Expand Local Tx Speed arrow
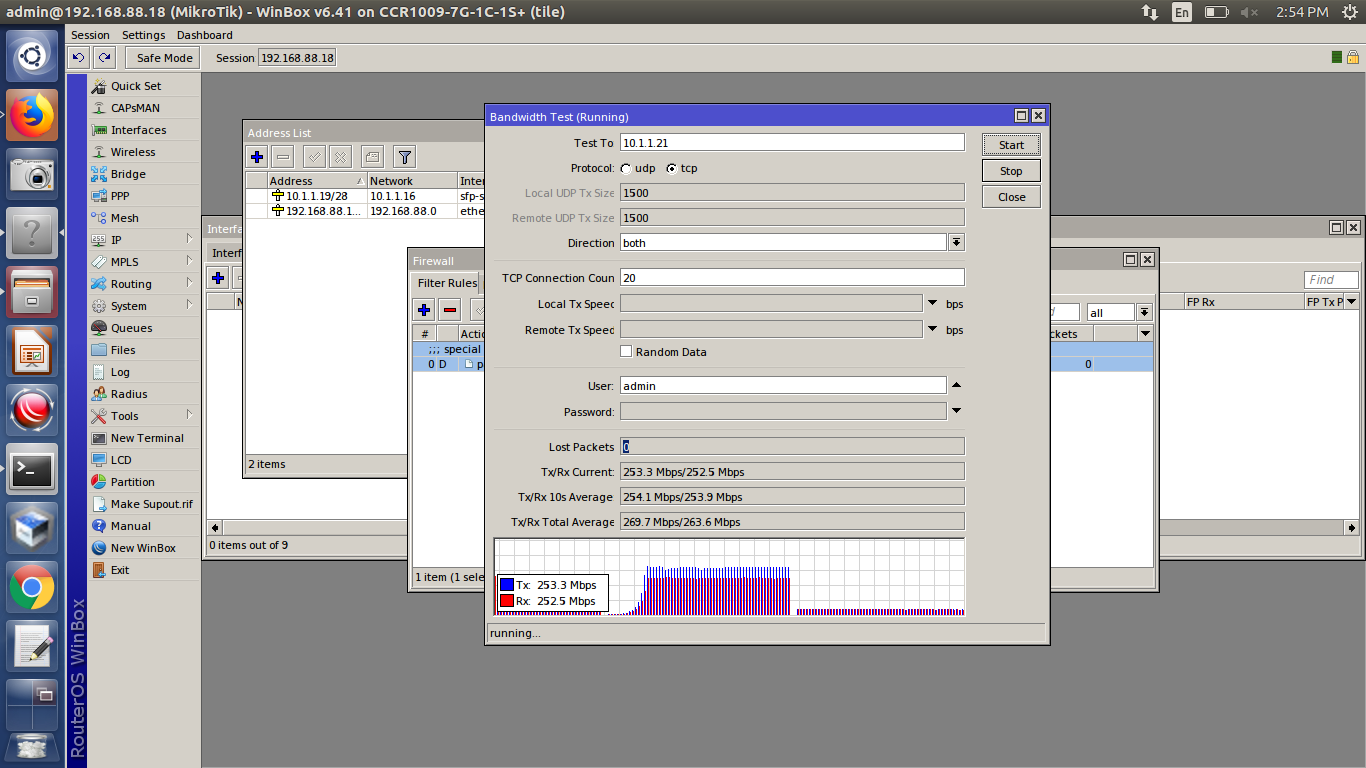Image resolution: width=1366 pixels, height=768 pixels. [x=932, y=303]
